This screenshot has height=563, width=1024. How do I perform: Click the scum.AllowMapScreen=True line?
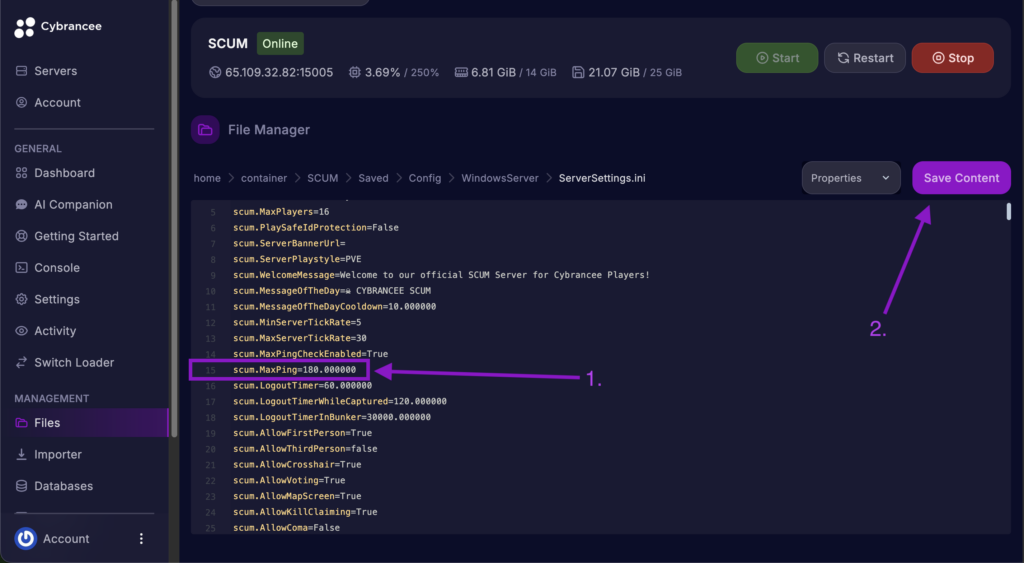click(x=297, y=496)
